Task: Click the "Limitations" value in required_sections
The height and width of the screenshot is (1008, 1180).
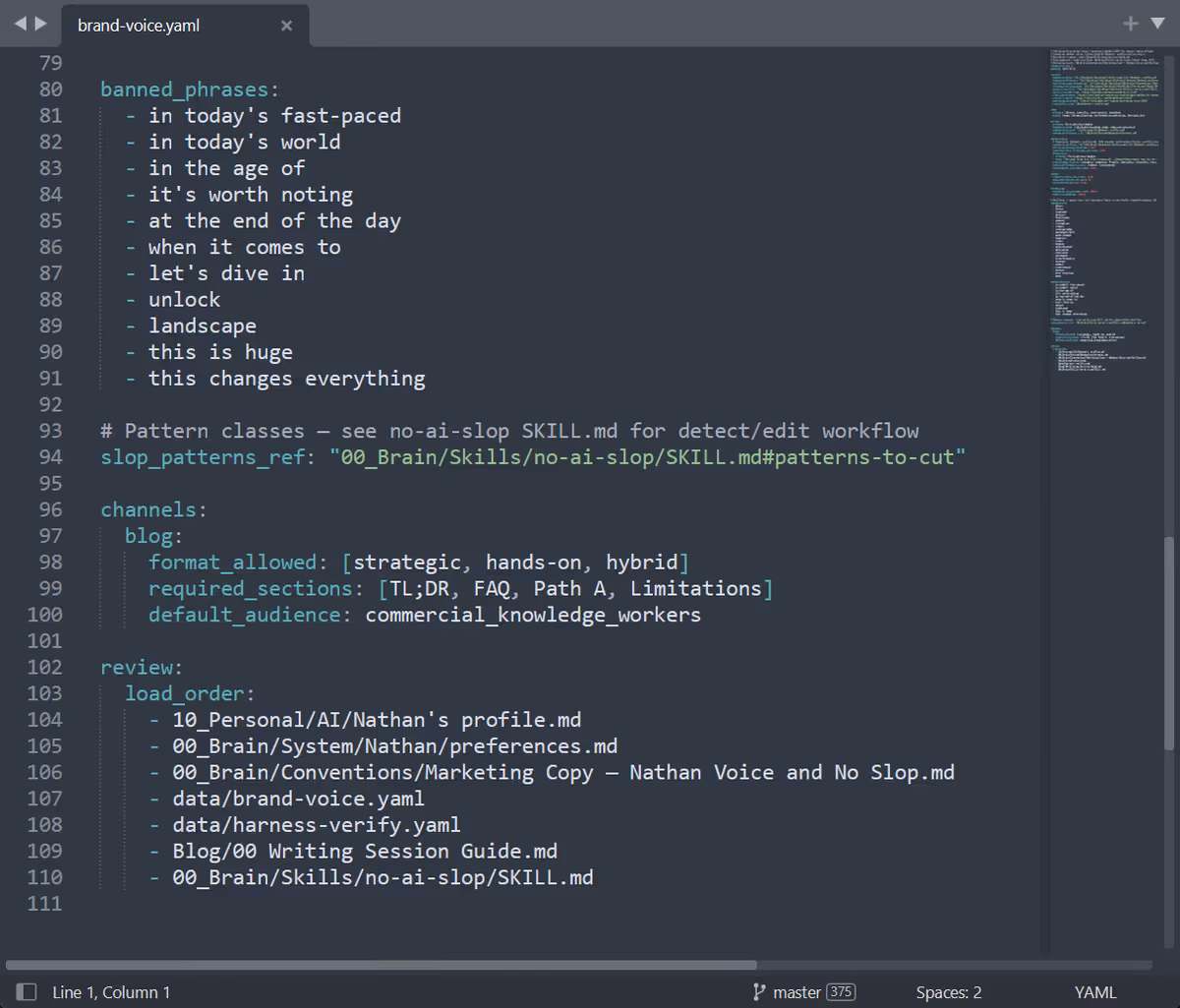Action: pyautogui.click(x=696, y=588)
